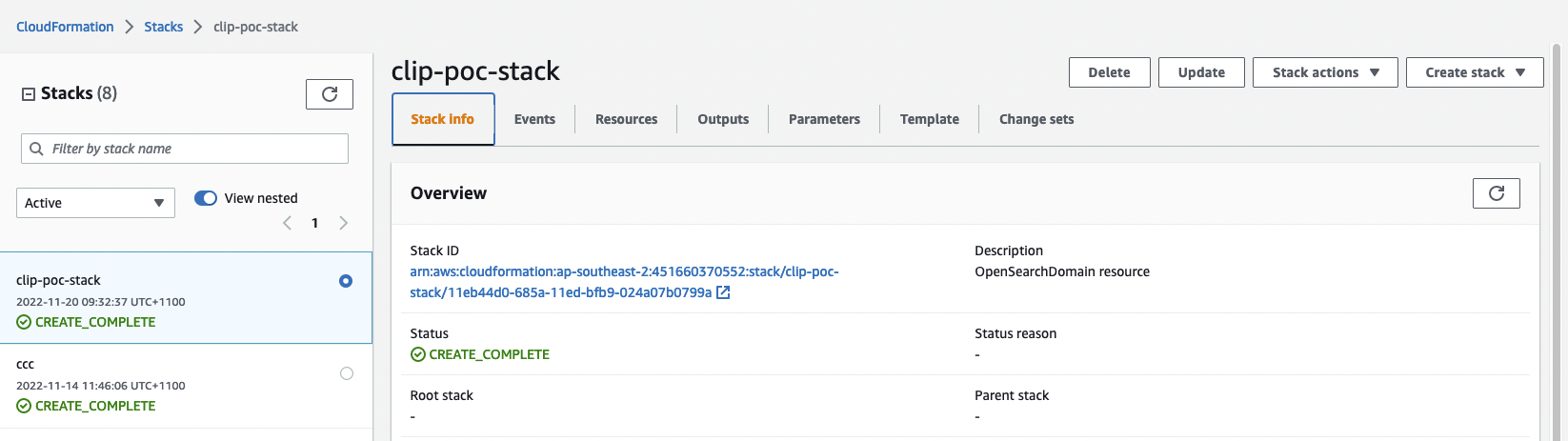Open Create stack dropdown
The width and height of the screenshot is (1568, 441).
pos(1475,72)
